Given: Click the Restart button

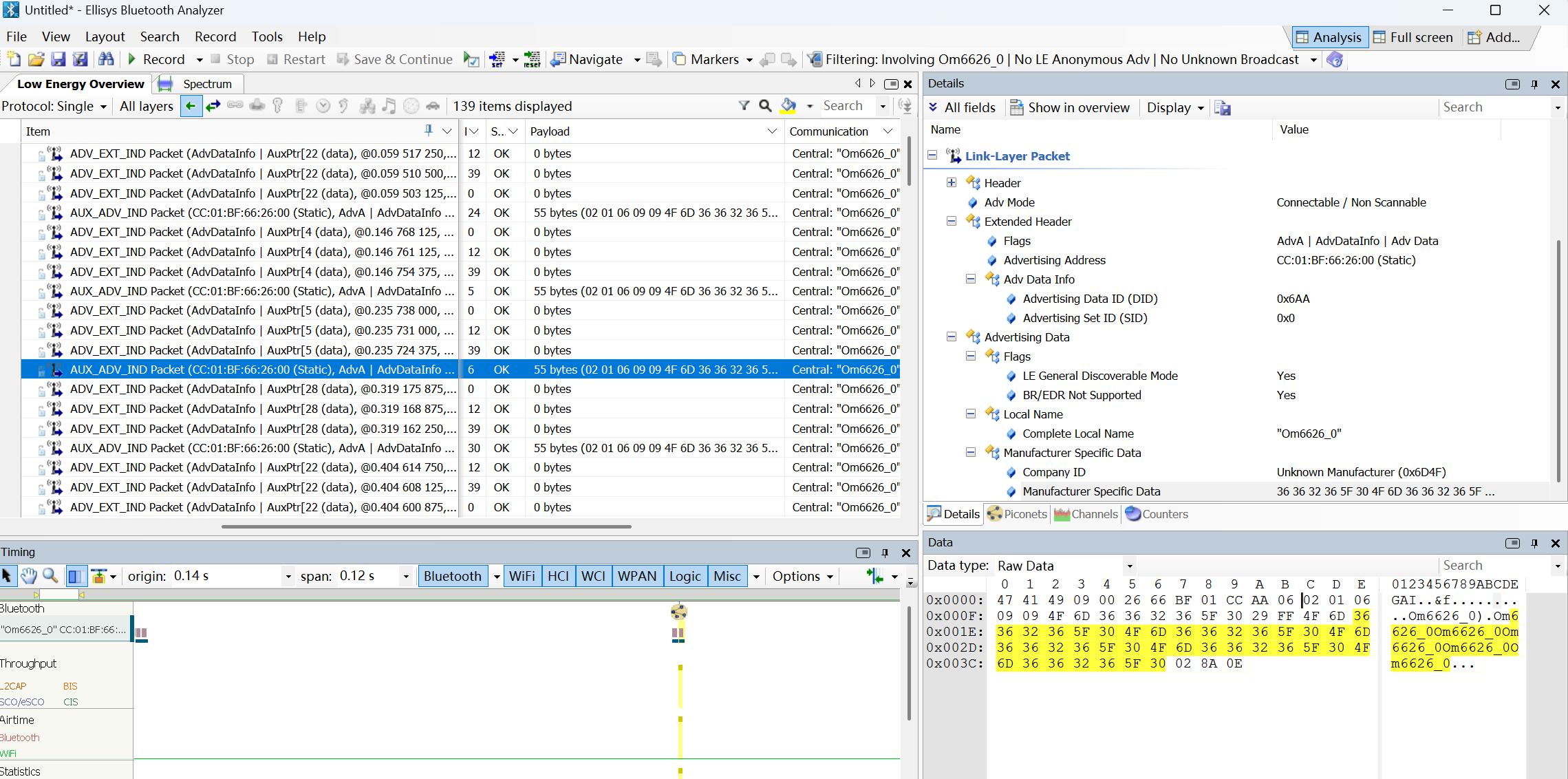Looking at the screenshot, I should click(296, 59).
